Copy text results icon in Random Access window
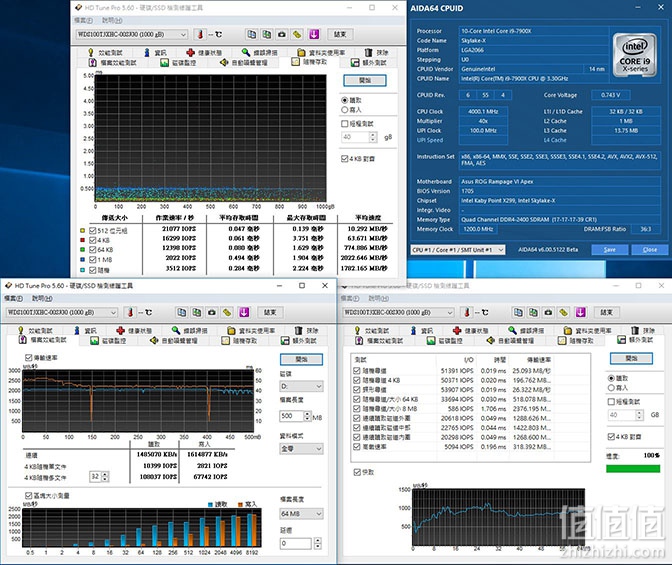Viewport: 672px width, 565px height. click(252, 34)
